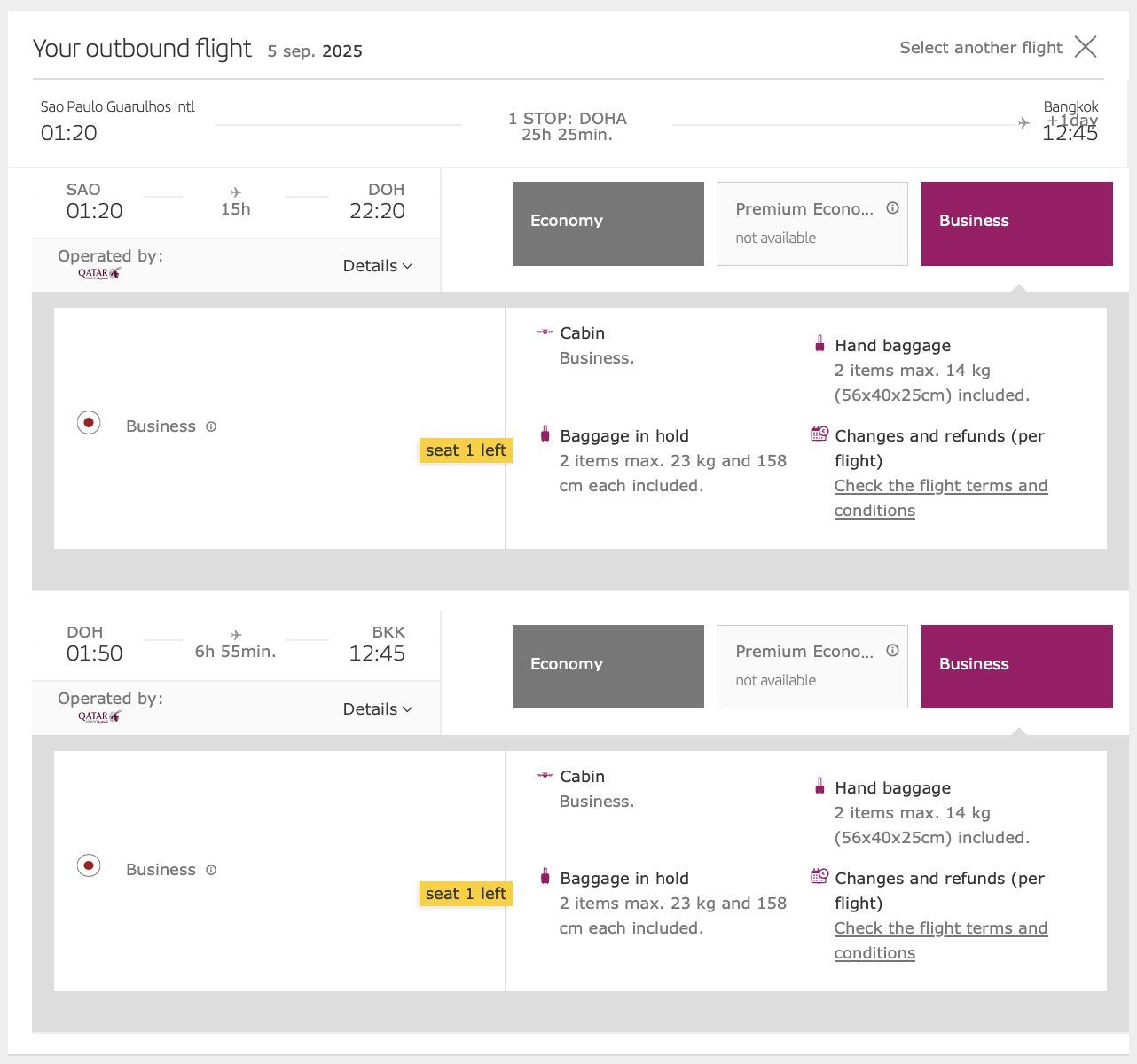The image size is (1137, 1064).
Task: Expand Details for SAO to DOH flight
Action: (378, 266)
